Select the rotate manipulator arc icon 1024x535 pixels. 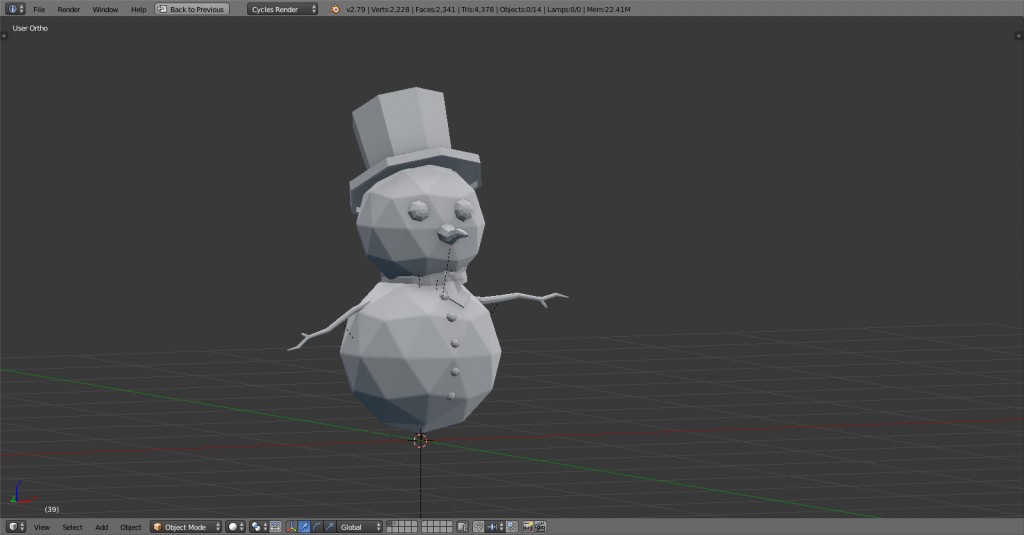click(316, 527)
